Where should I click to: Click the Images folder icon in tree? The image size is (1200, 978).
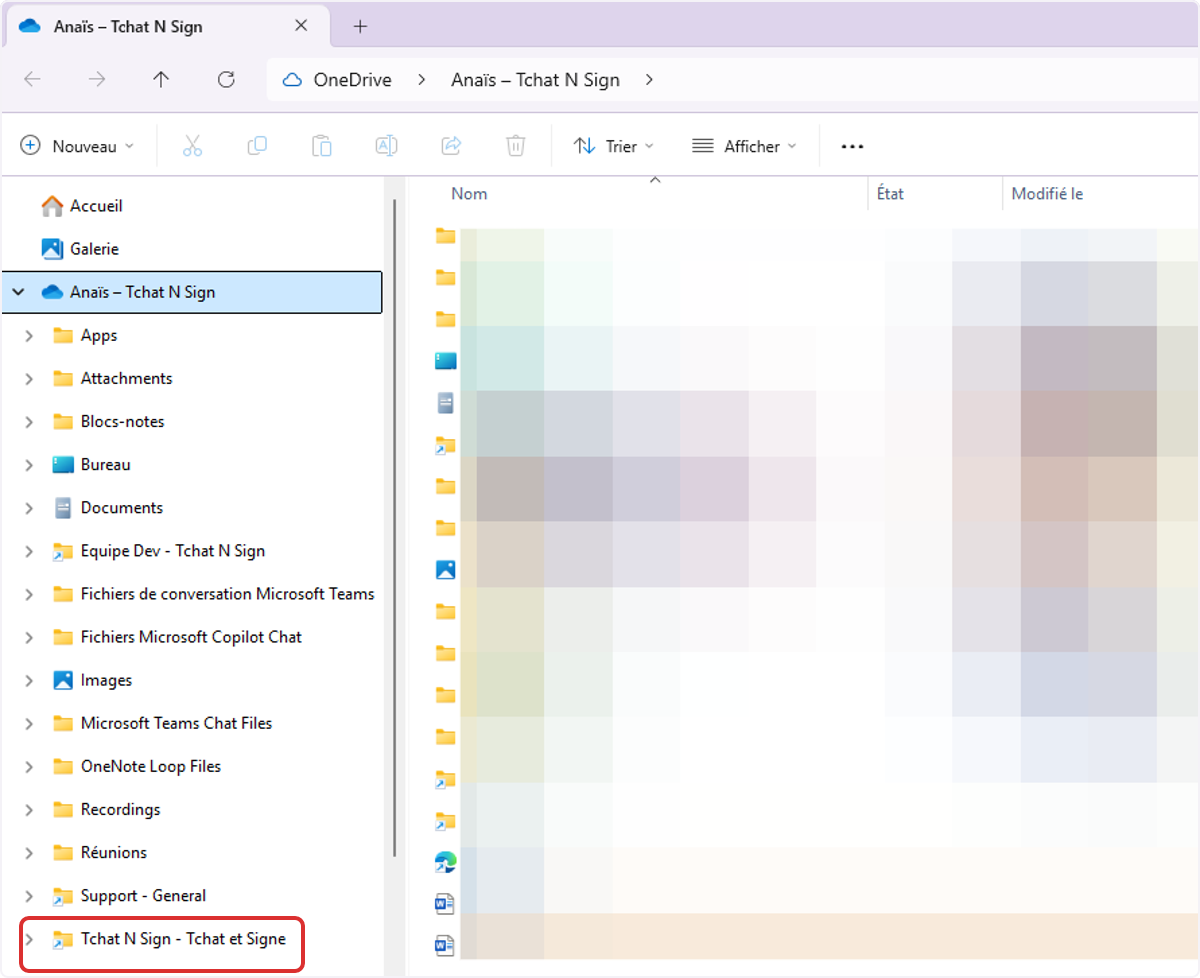tap(63, 680)
